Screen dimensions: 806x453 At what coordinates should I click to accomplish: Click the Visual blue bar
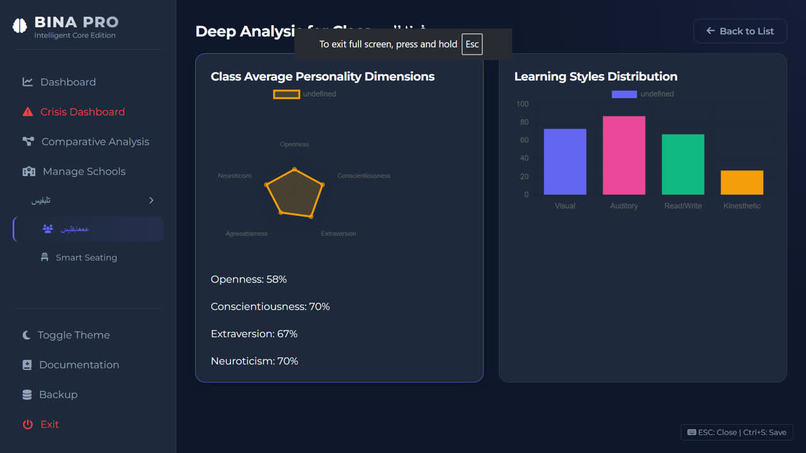click(x=565, y=161)
